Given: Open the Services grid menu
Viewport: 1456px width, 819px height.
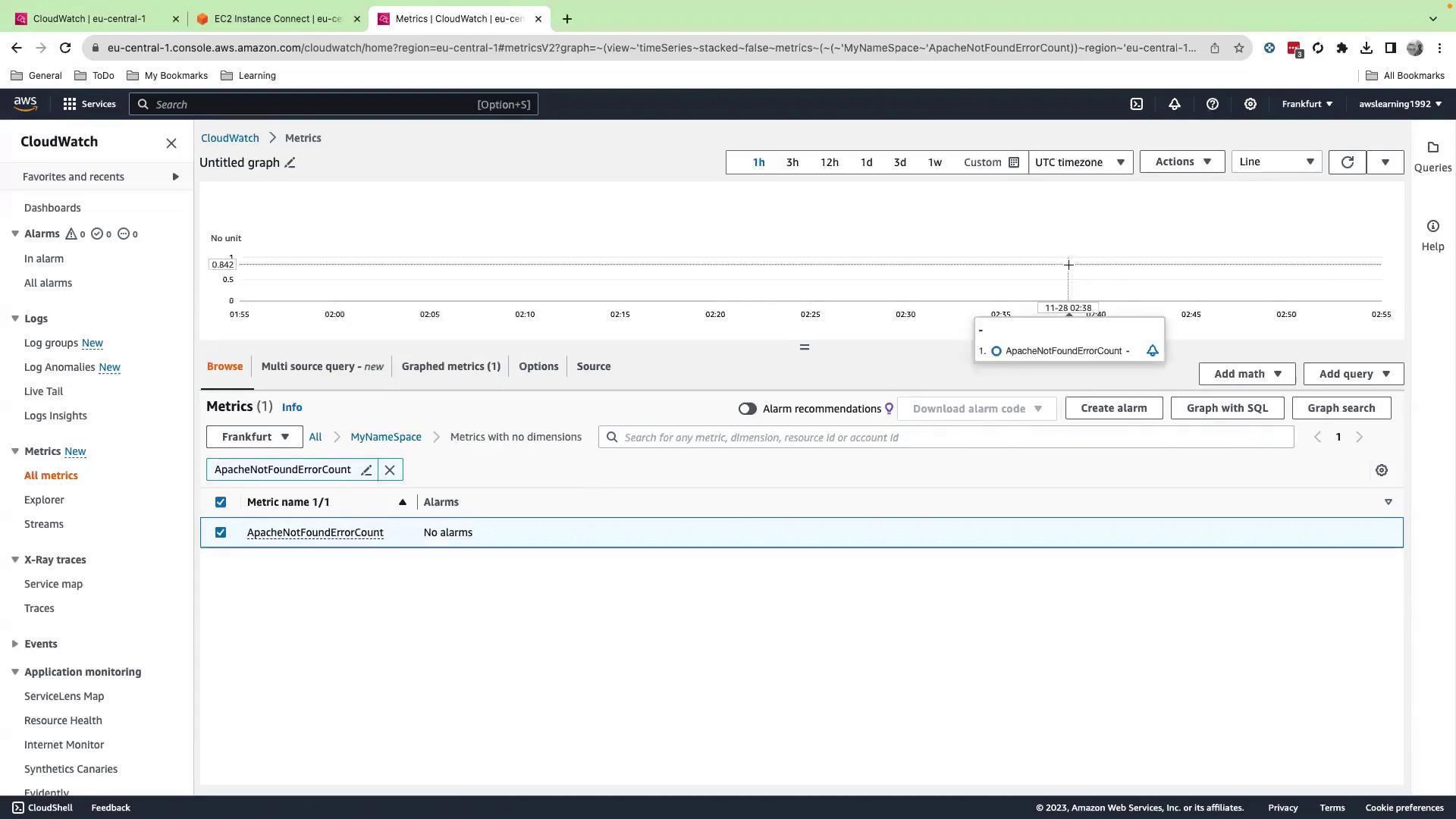Looking at the screenshot, I should [x=89, y=104].
